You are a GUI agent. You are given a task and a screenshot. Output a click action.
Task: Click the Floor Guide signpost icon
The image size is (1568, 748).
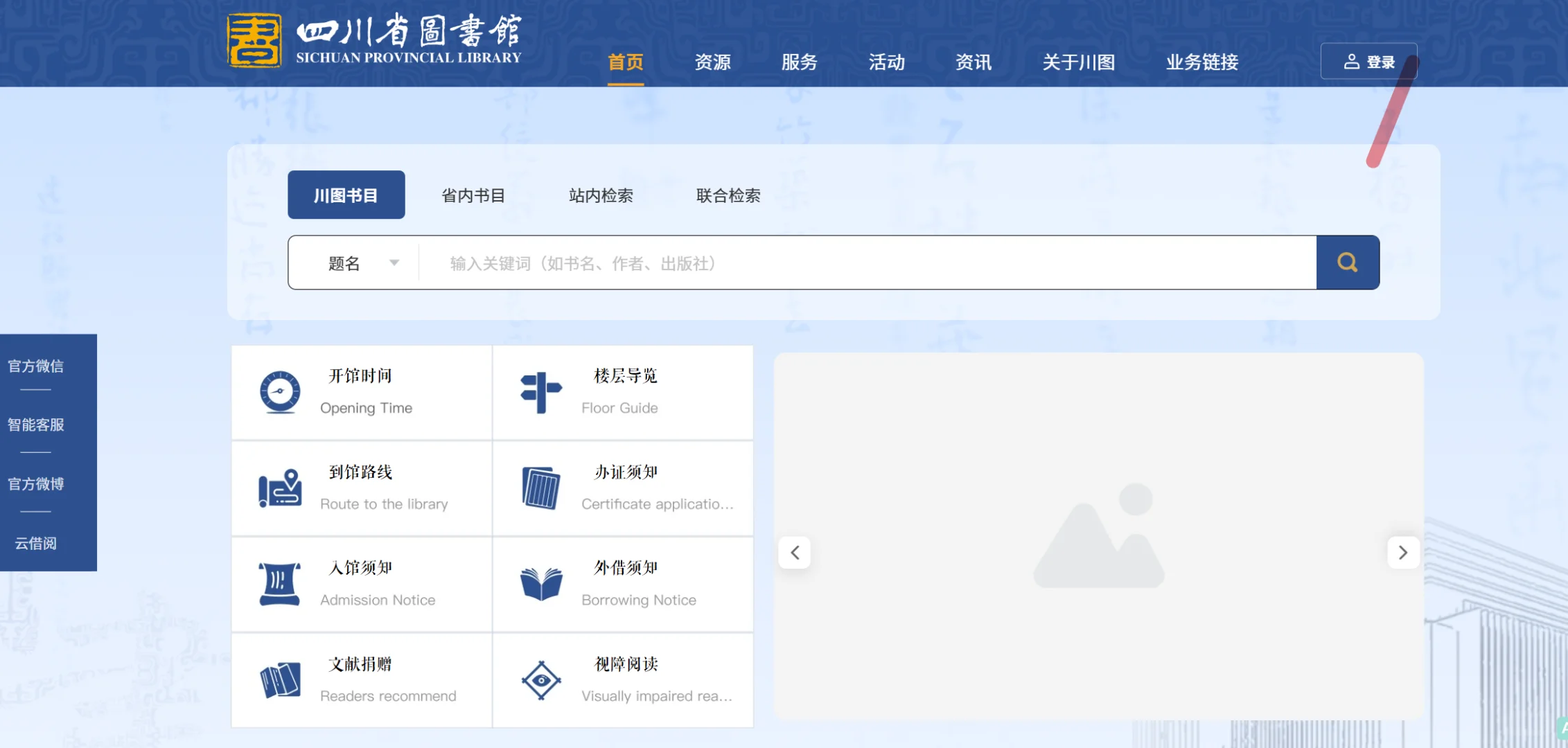(x=540, y=391)
